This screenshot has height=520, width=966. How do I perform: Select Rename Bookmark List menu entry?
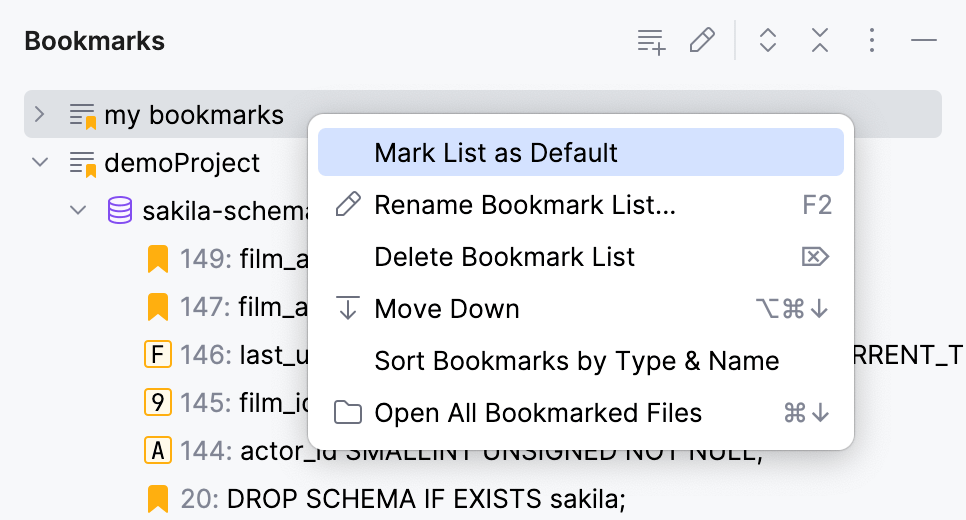pyautogui.click(x=525, y=205)
